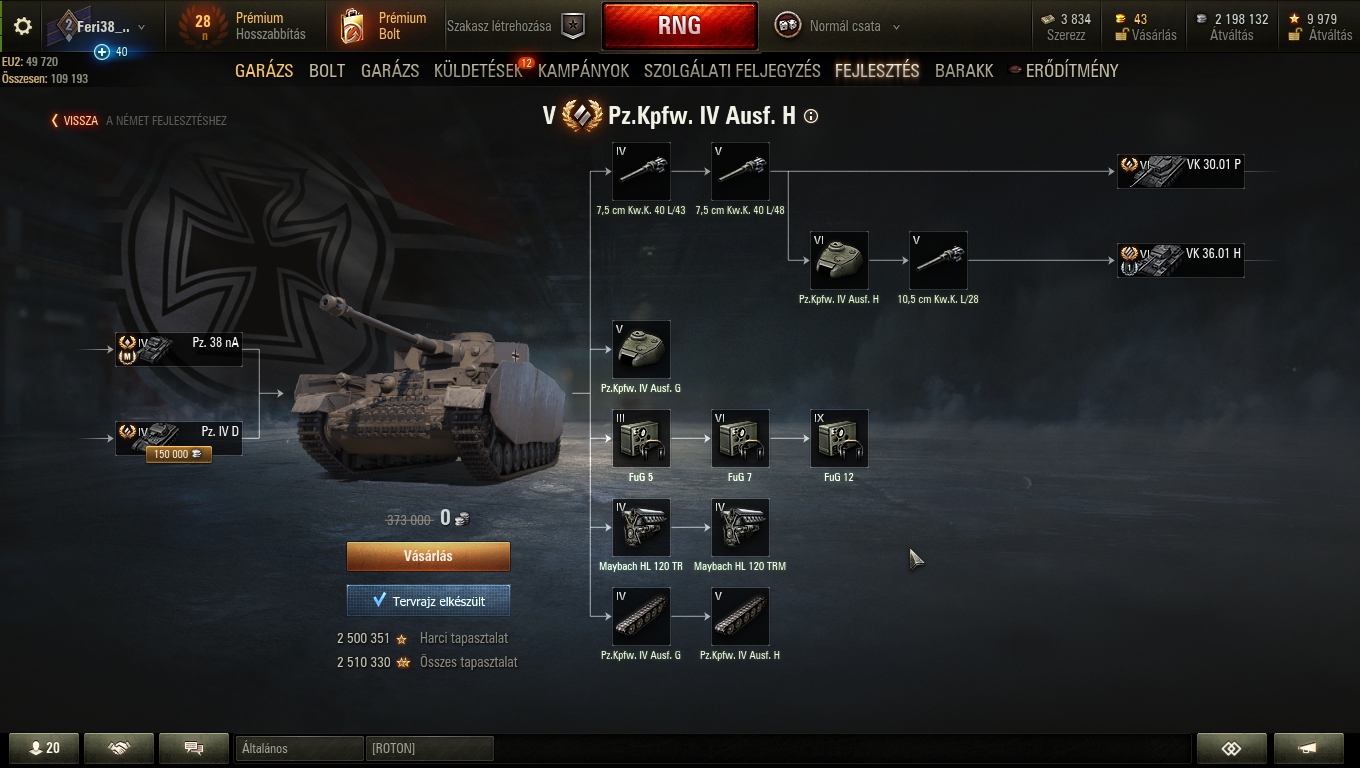Select the 7,5 cm Kw.K. 40 L/43 gun module
1360x768 pixels.
[641, 172]
